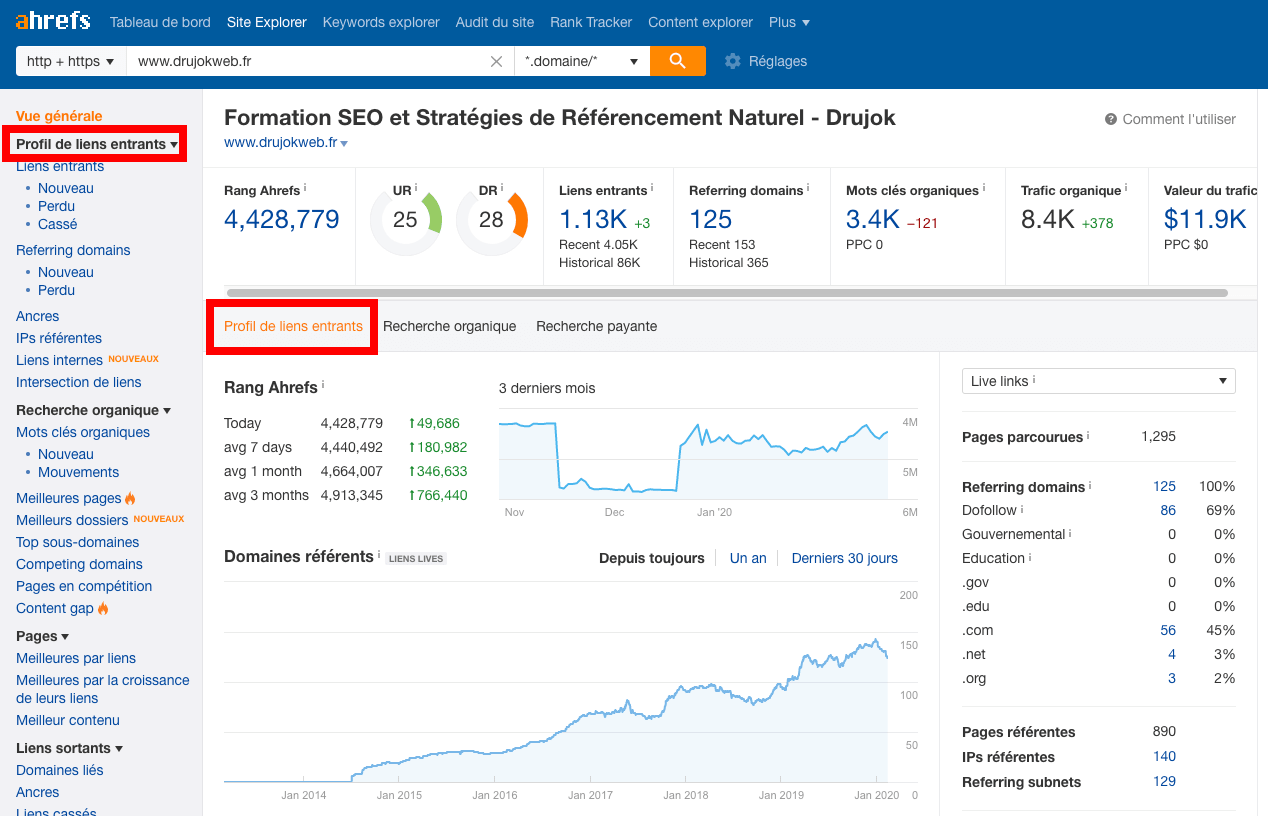Open Content gap in the sidebar
Screen dimensions: 1268x816
(55, 608)
